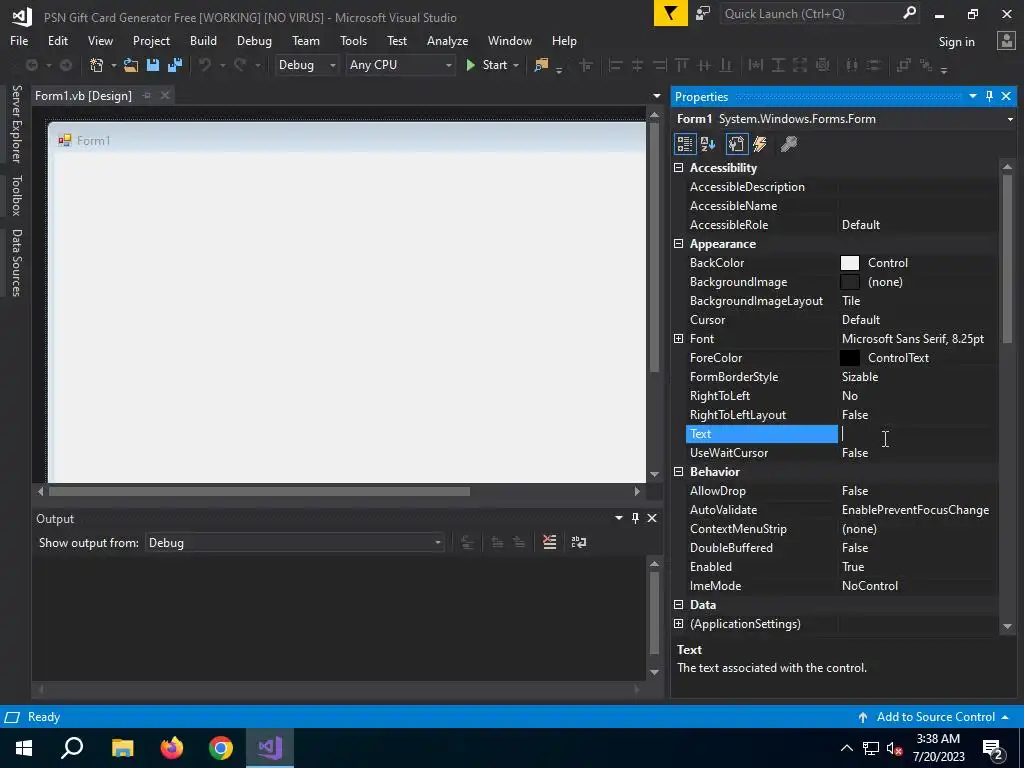
Task: Click the Redo arrow icon
Action: (240, 65)
